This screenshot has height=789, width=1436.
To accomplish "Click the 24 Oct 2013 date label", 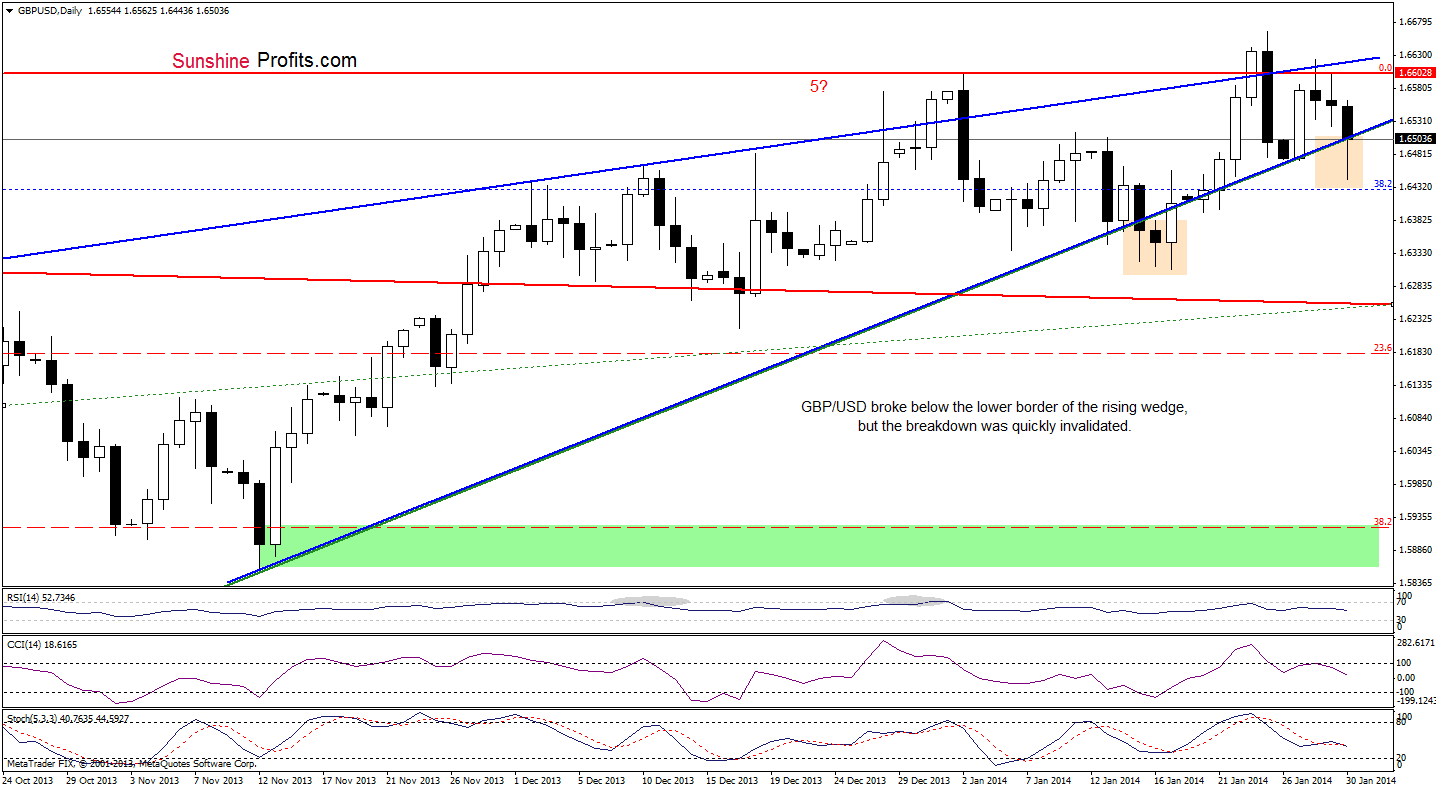I will coord(30,780).
